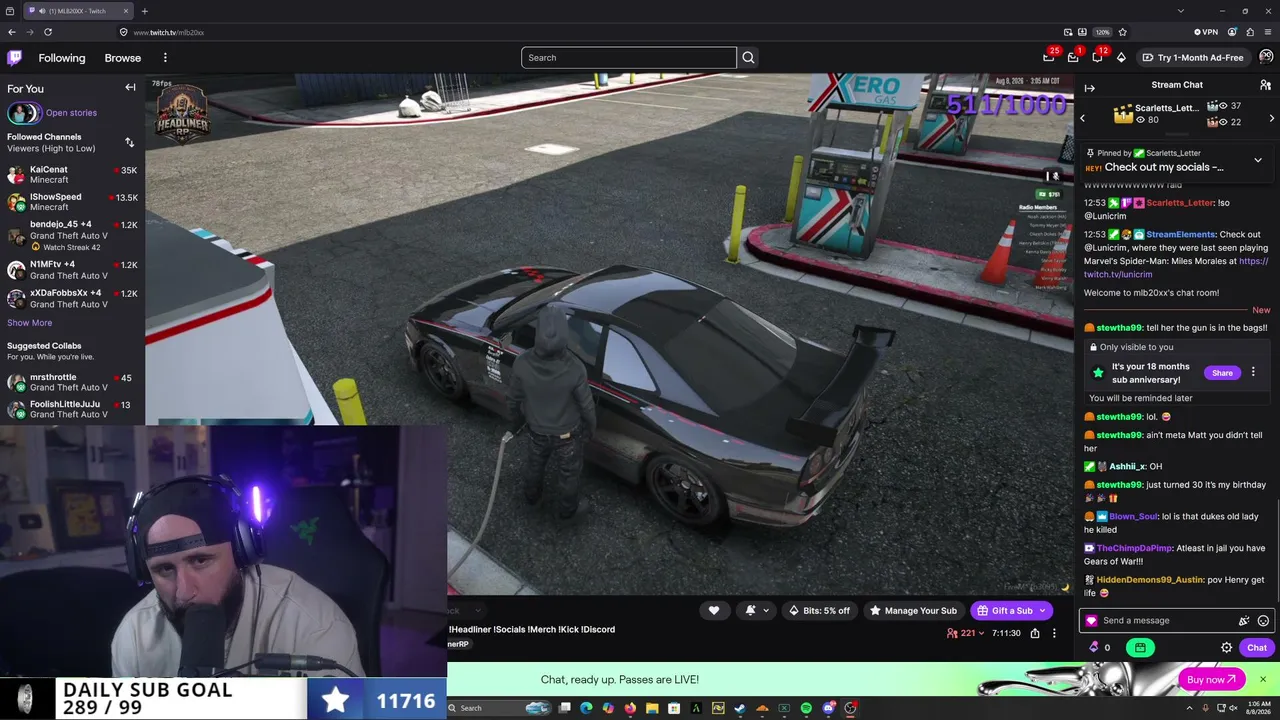
Task: Open the More options menu beside Browse
Action: click(165, 58)
